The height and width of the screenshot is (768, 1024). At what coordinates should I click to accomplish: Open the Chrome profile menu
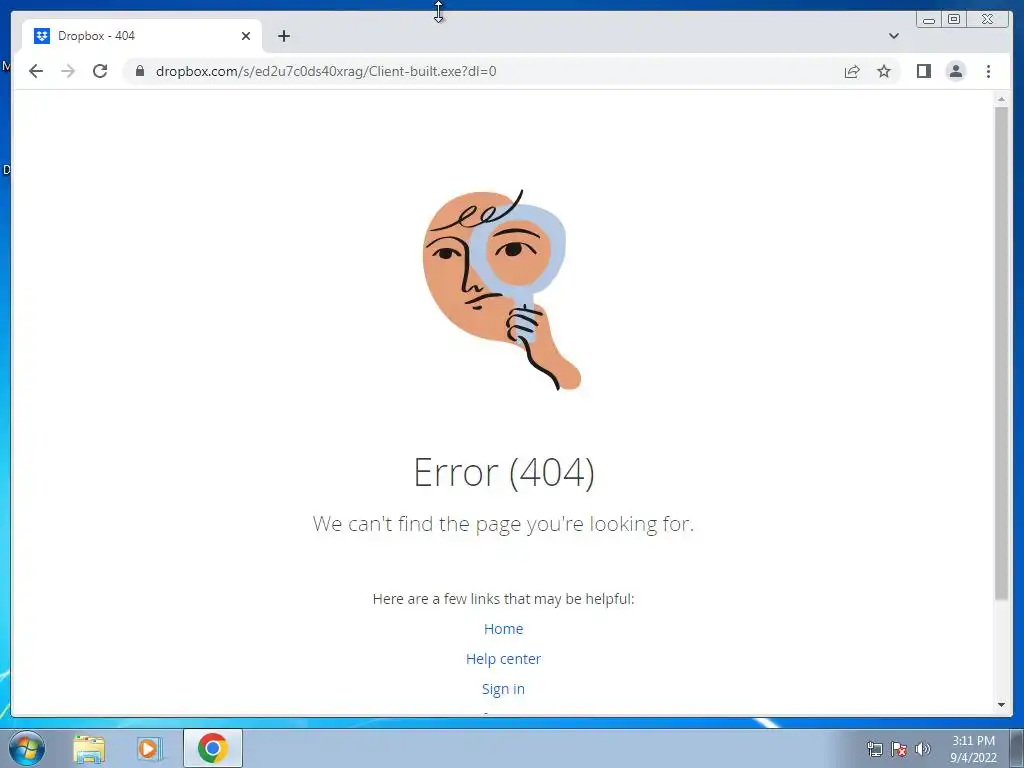(955, 71)
